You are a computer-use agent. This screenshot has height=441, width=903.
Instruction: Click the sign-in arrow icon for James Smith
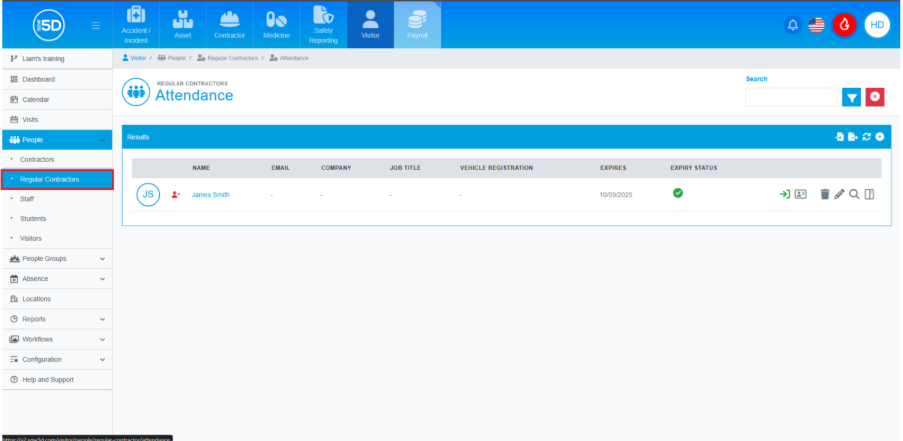pos(785,194)
